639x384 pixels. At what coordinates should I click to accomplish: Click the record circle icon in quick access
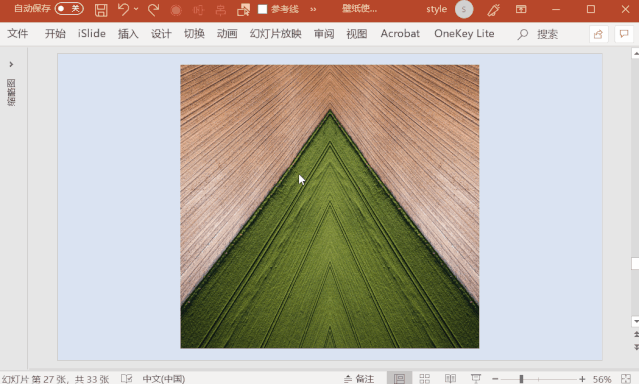click(x=176, y=10)
